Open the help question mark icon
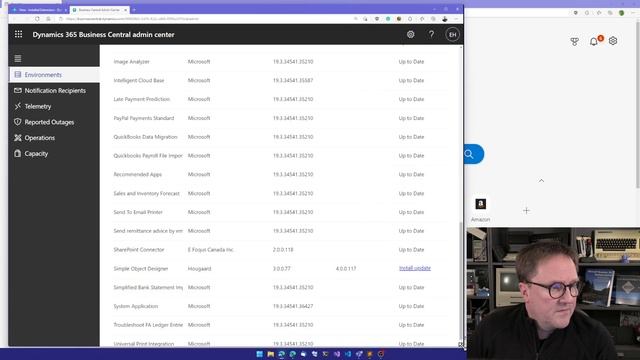The width and height of the screenshot is (640, 360). pyautogui.click(x=431, y=34)
